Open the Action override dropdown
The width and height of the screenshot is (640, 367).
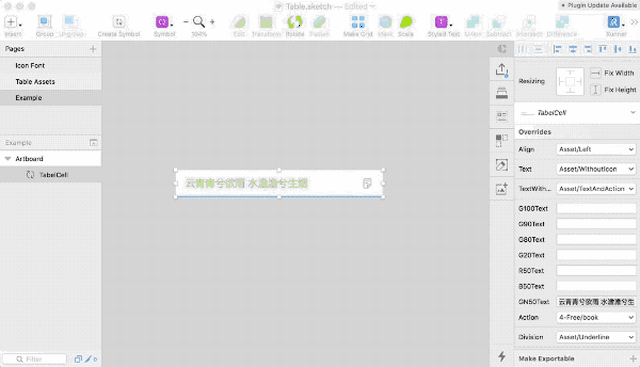pyautogui.click(x=596, y=317)
